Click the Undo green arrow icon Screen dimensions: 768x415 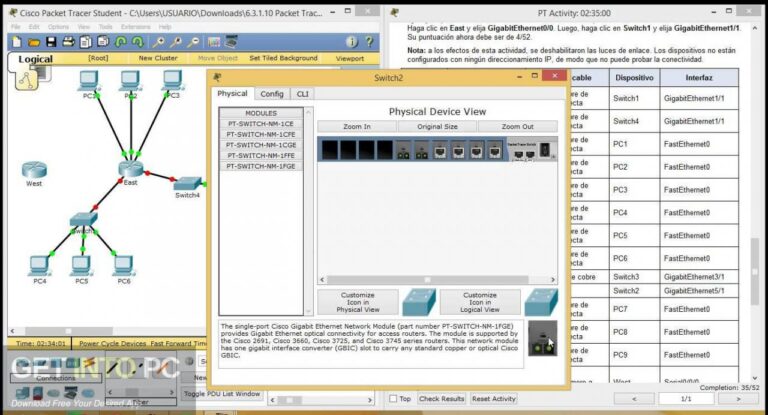[x=120, y=43]
